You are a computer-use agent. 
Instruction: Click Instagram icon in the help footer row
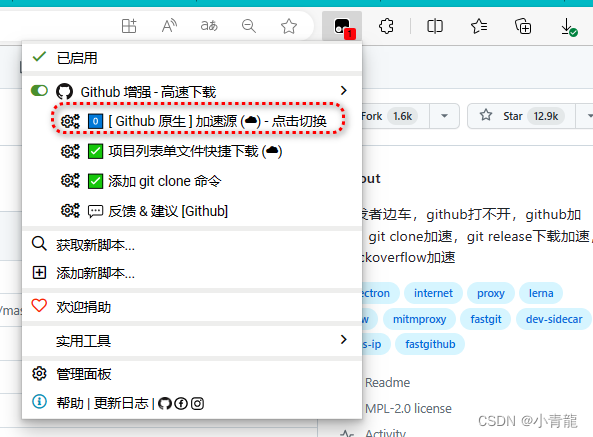(x=197, y=404)
